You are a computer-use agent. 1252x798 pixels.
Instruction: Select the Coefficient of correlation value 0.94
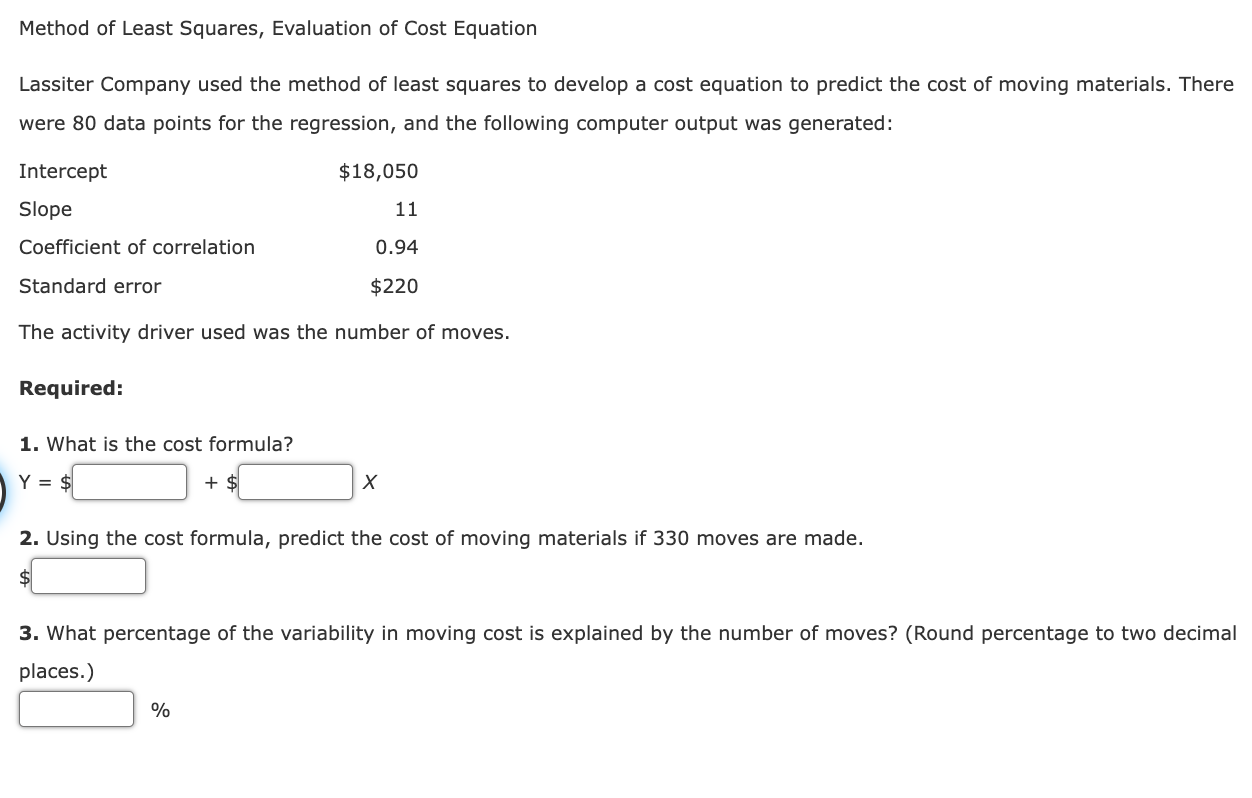point(396,247)
